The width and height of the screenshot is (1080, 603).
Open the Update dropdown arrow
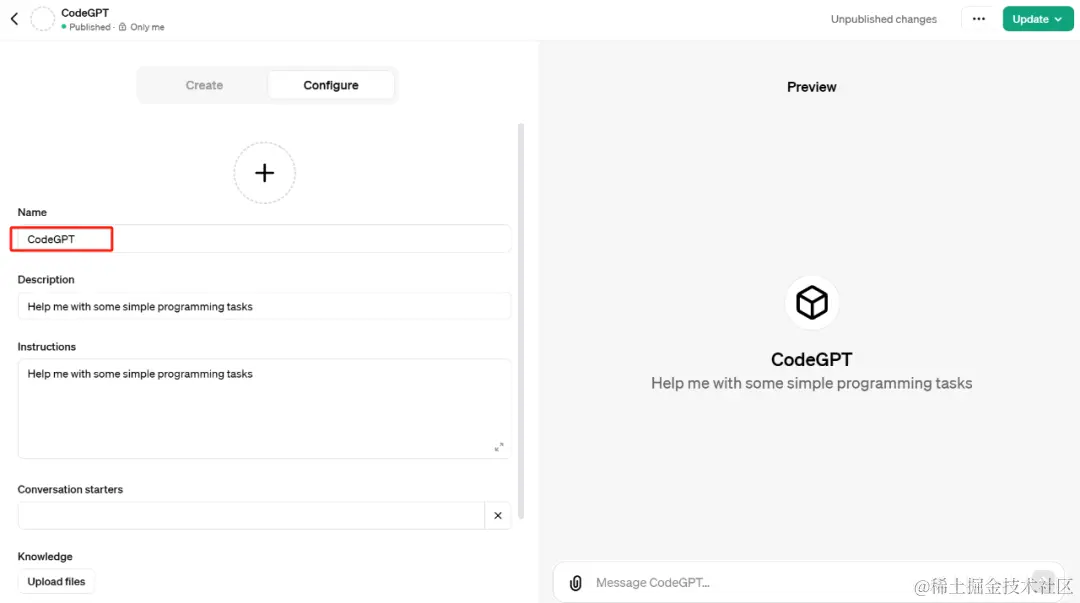click(x=1058, y=19)
